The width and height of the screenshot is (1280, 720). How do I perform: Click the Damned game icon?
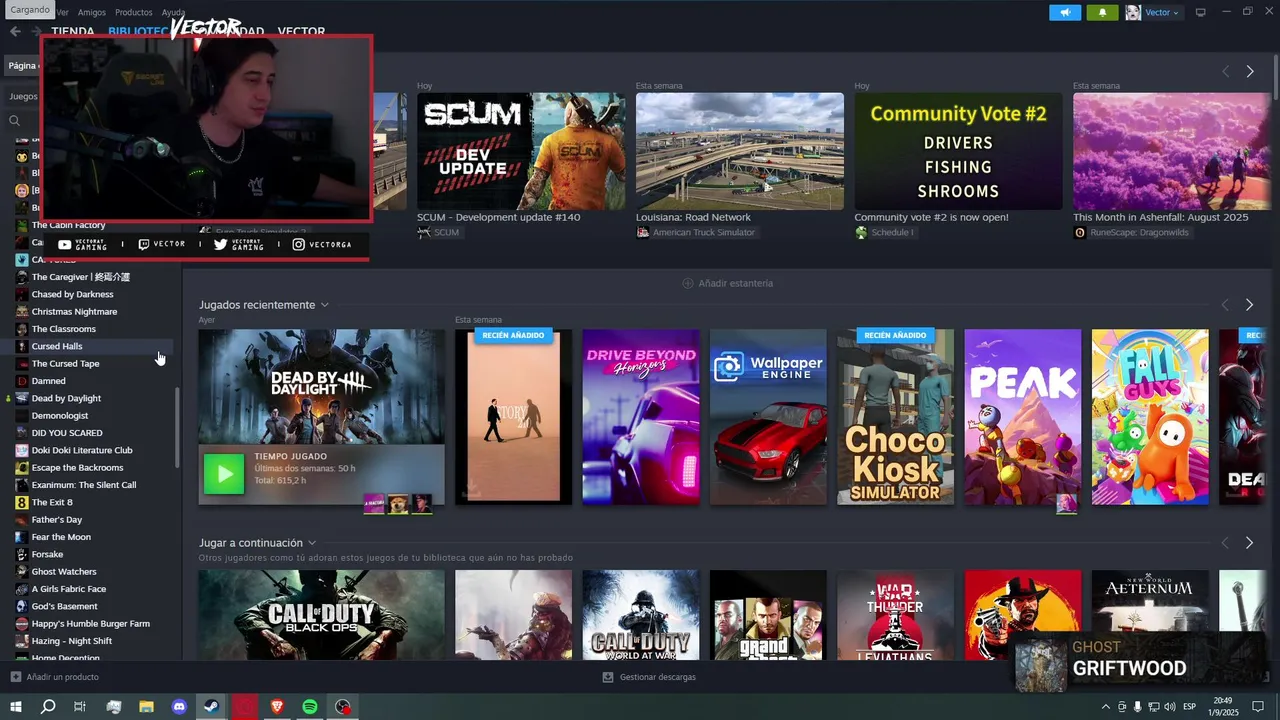pyautogui.click(x=22, y=381)
